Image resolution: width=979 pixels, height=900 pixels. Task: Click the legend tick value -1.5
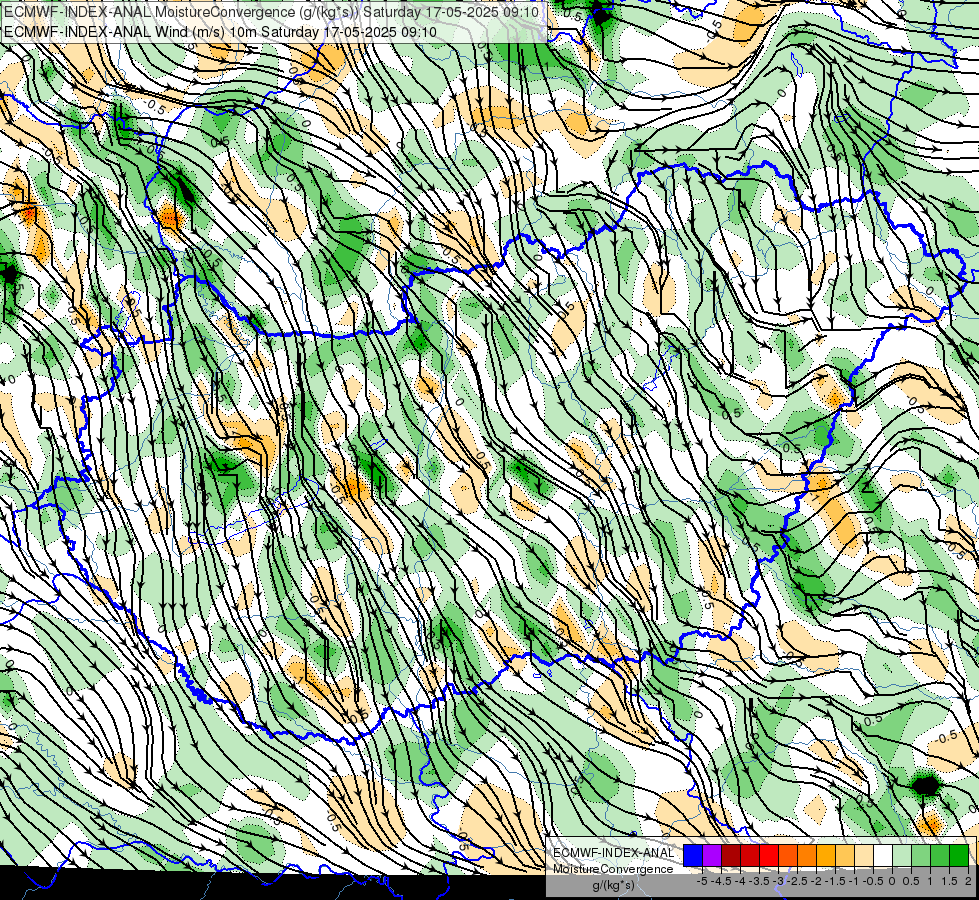tap(835, 881)
